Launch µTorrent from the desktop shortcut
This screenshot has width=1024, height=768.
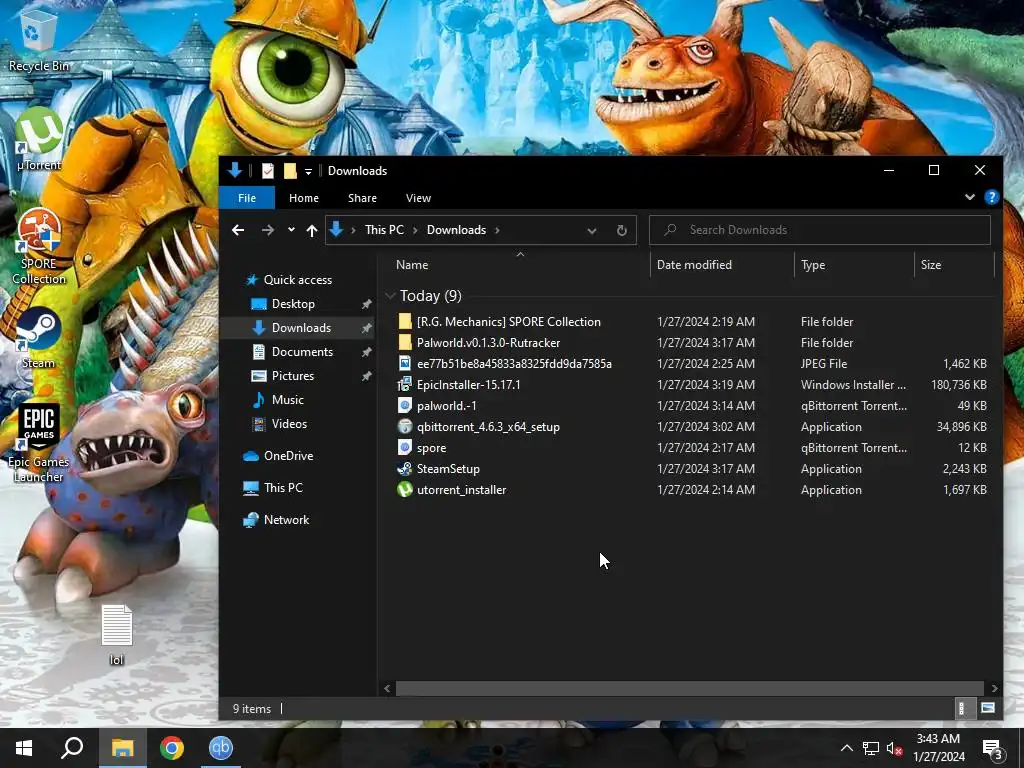click(39, 140)
